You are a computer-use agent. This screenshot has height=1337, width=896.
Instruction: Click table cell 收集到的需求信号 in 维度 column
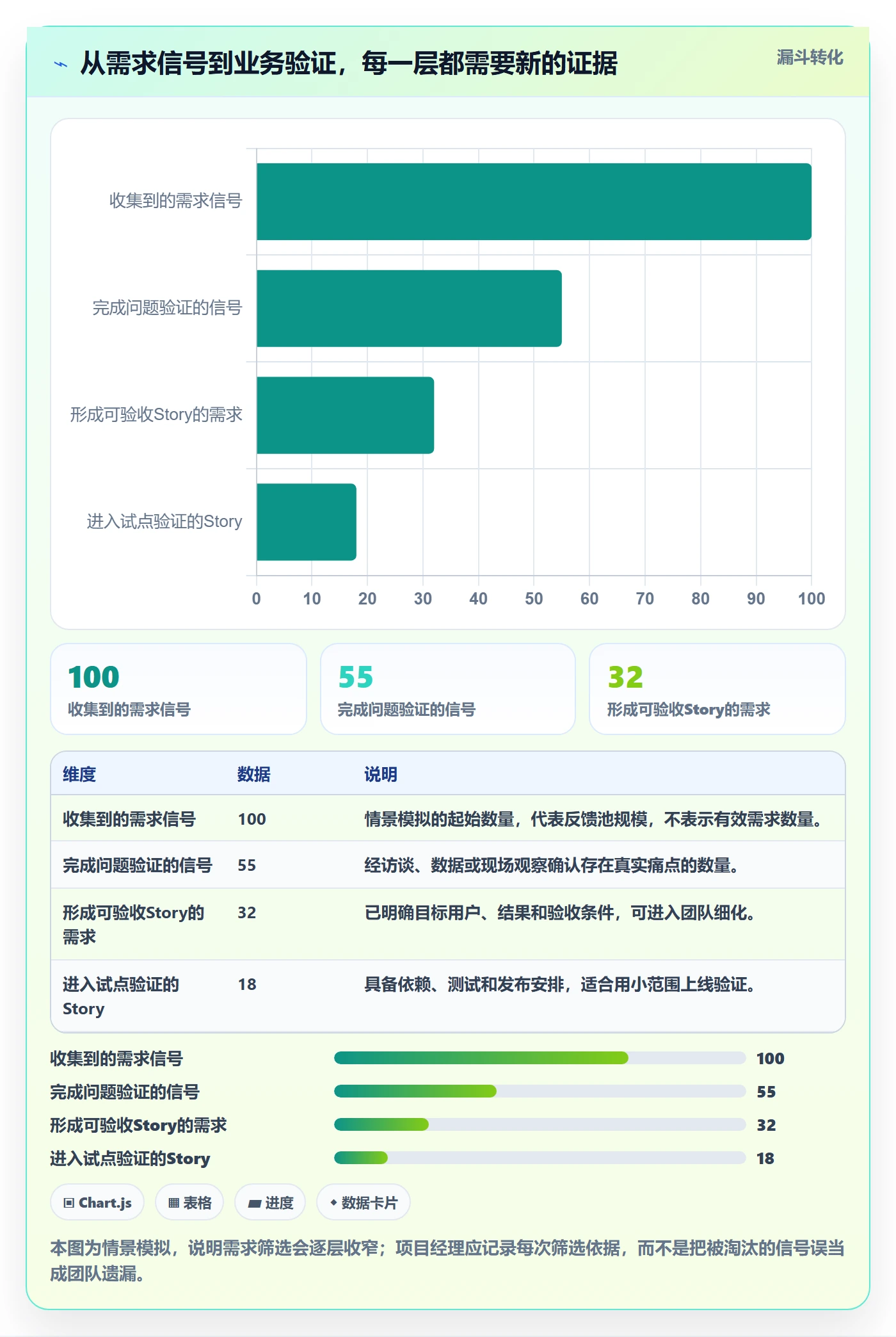point(129,819)
